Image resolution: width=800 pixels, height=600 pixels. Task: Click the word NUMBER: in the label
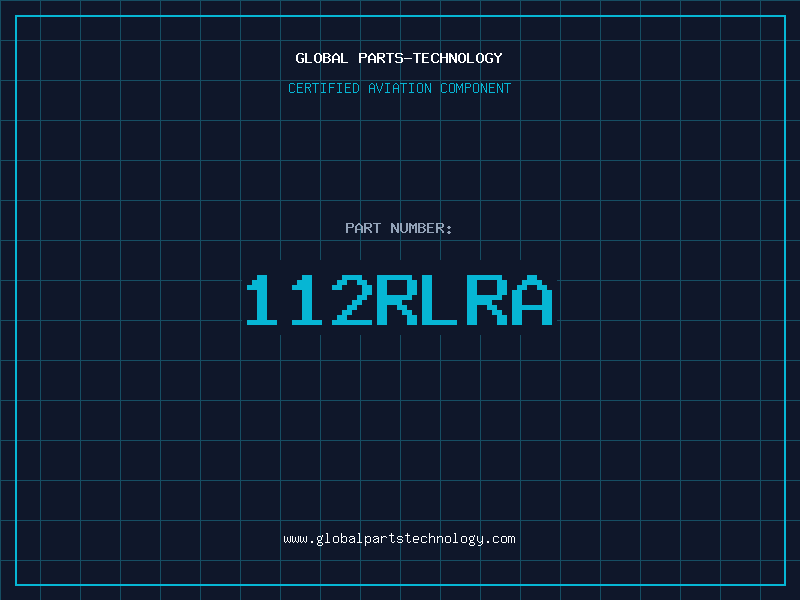click(x=421, y=228)
